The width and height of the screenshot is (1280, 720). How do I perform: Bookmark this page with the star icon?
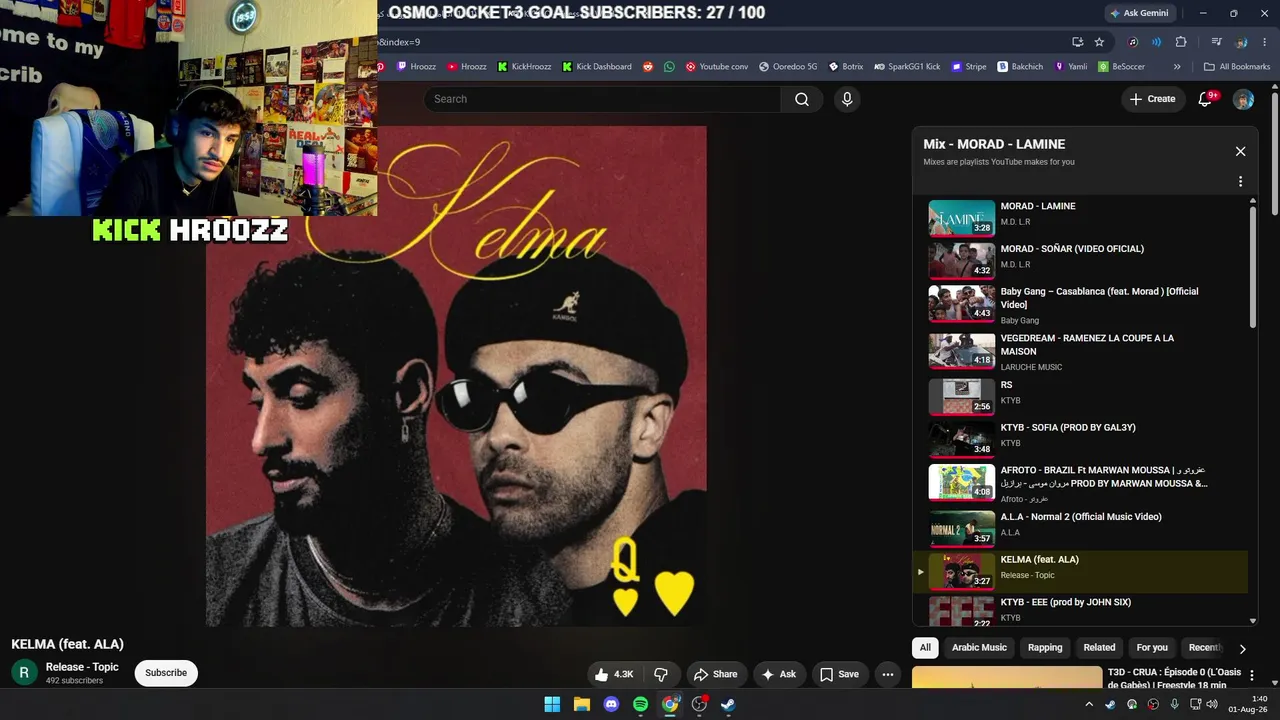[1099, 42]
